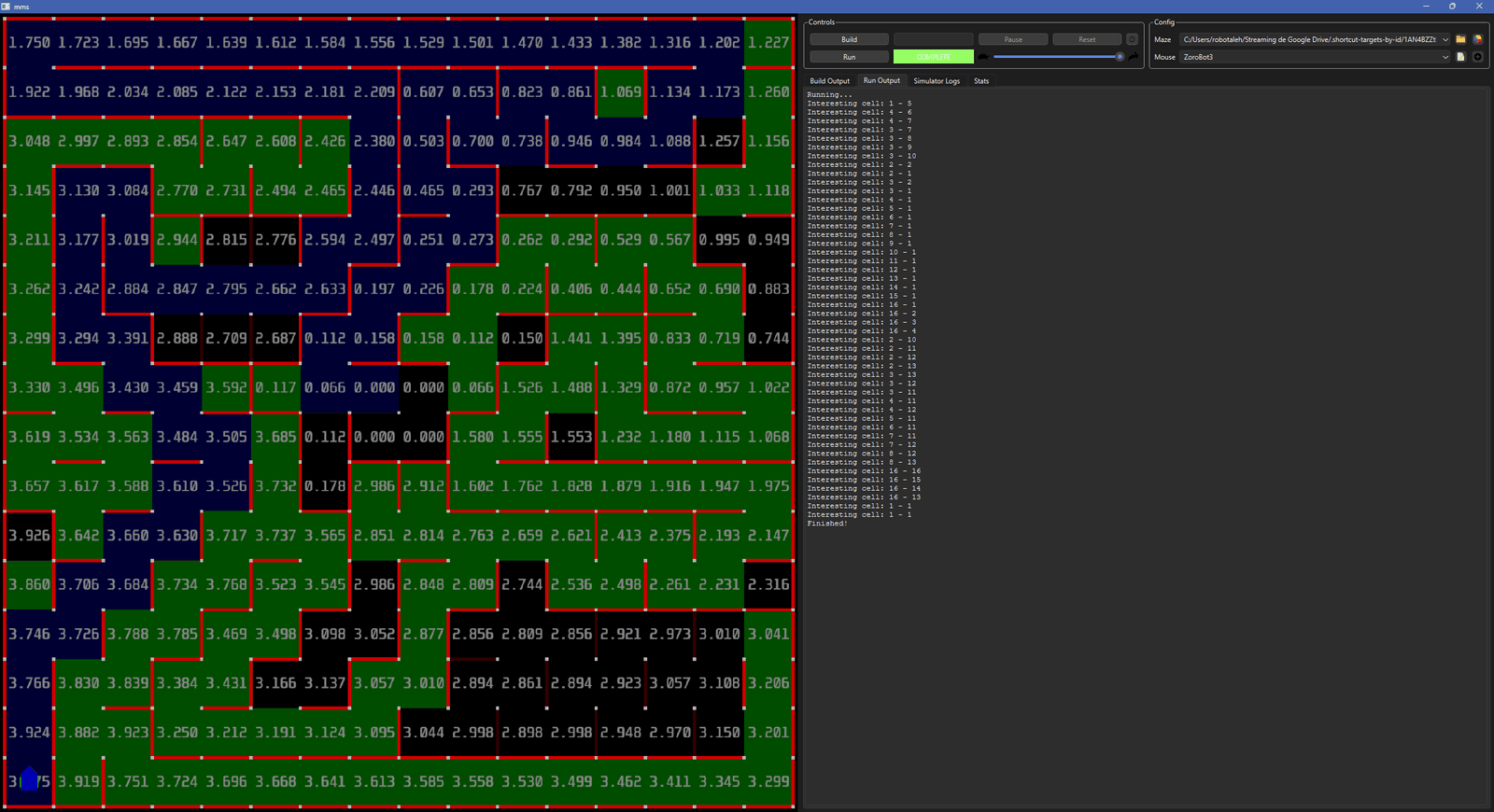
Task: Switch to the Run Output tab
Action: click(881, 81)
